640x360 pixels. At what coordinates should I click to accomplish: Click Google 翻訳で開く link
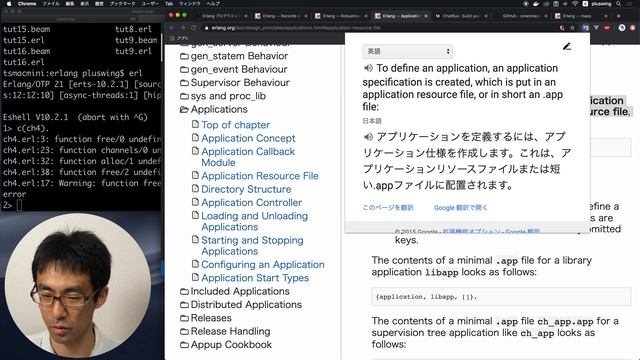tap(460, 207)
